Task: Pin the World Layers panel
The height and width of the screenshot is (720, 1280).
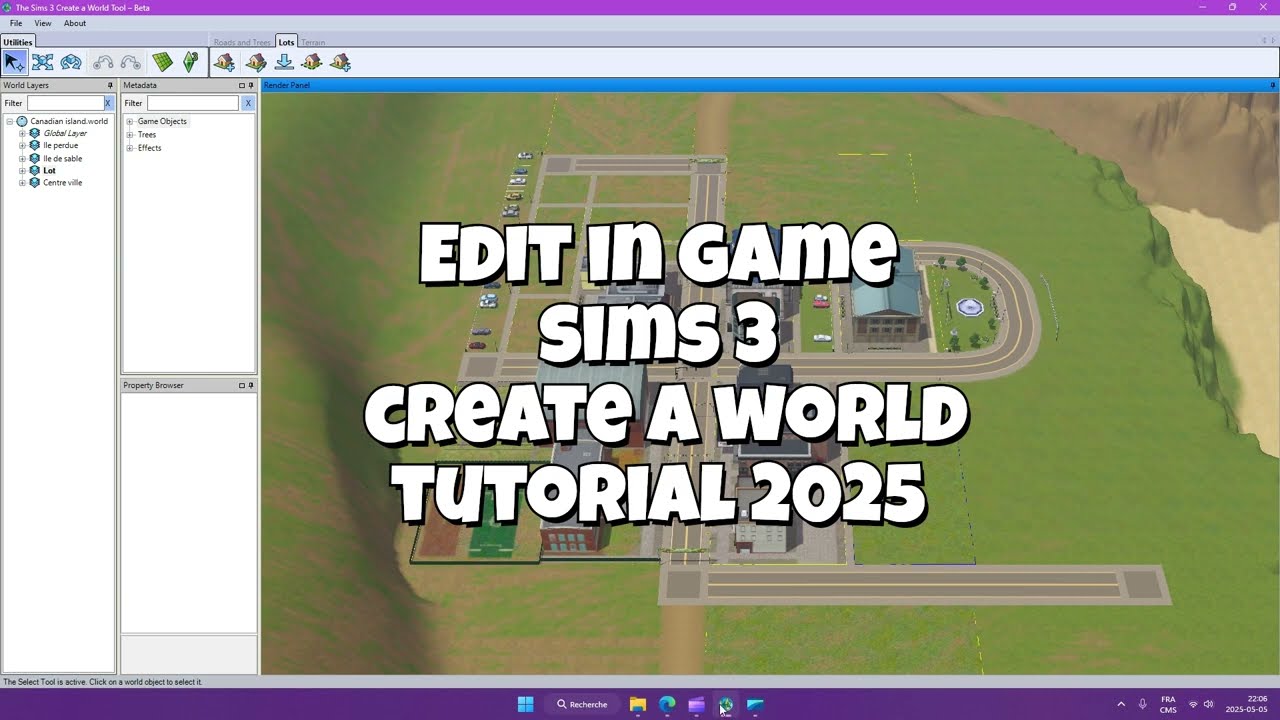Action: pos(110,85)
